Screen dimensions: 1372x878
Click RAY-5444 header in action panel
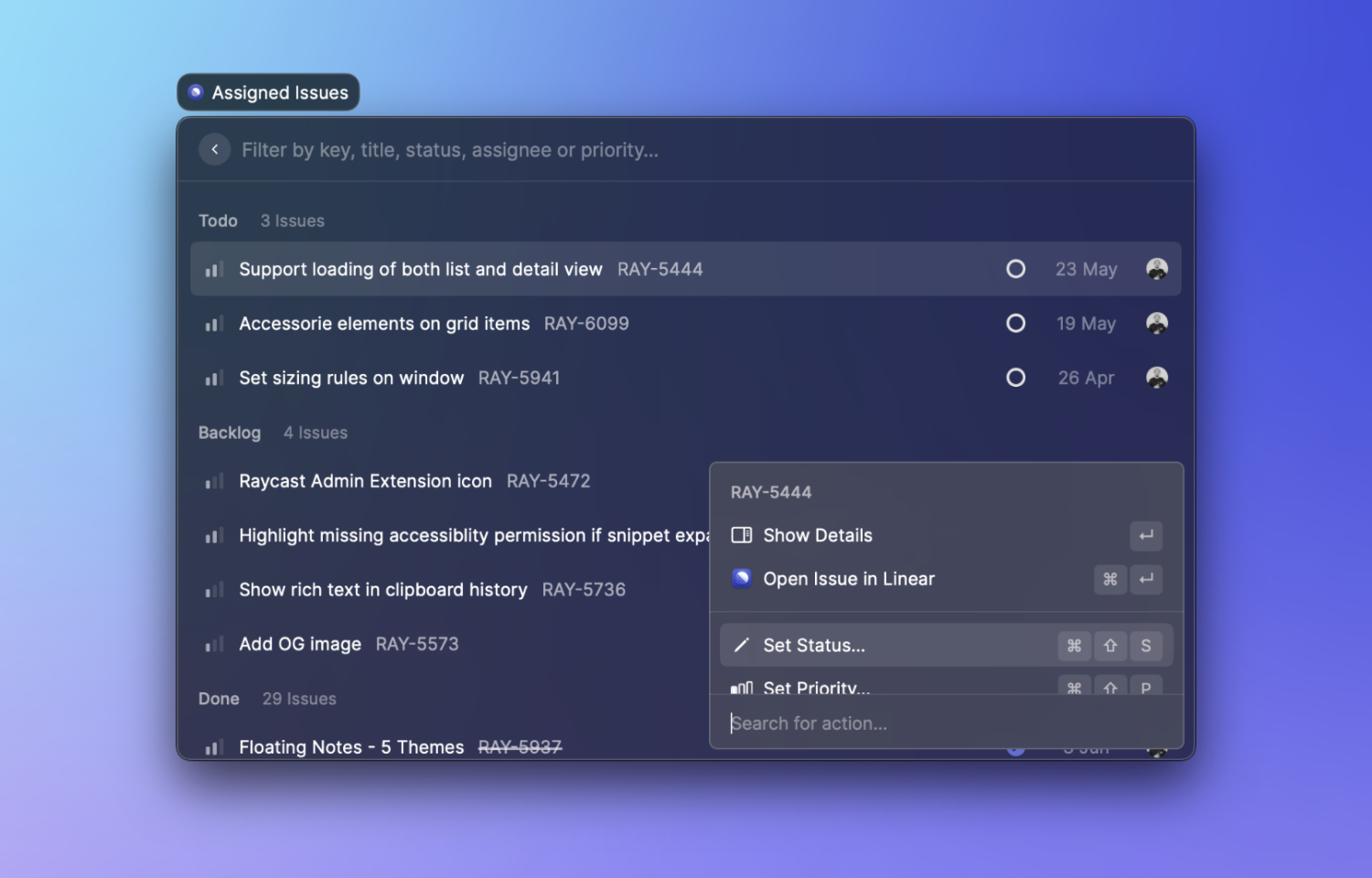[x=771, y=492]
